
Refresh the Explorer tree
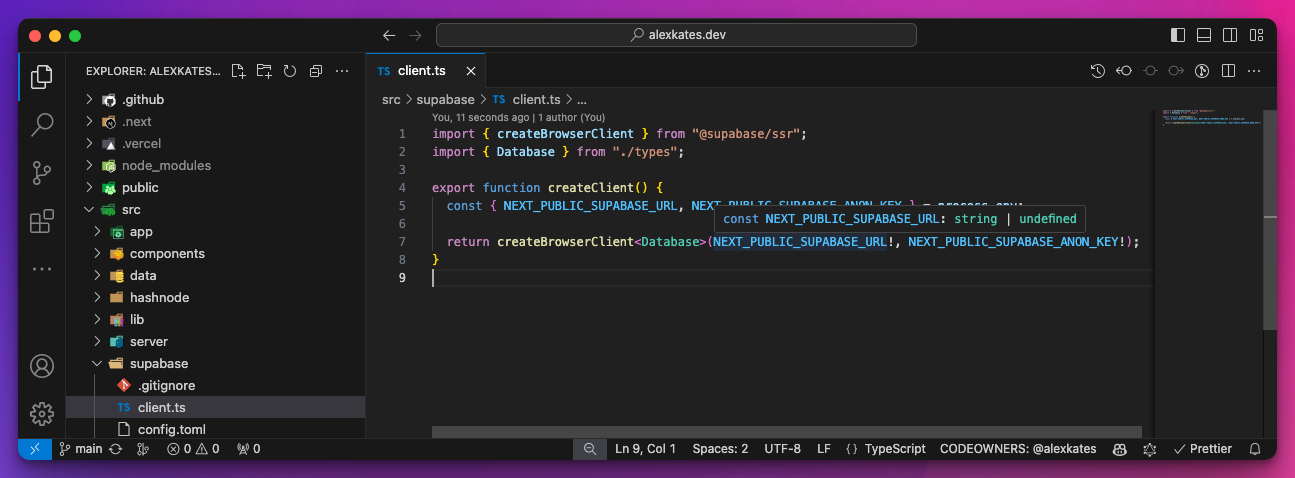click(290, 71)
